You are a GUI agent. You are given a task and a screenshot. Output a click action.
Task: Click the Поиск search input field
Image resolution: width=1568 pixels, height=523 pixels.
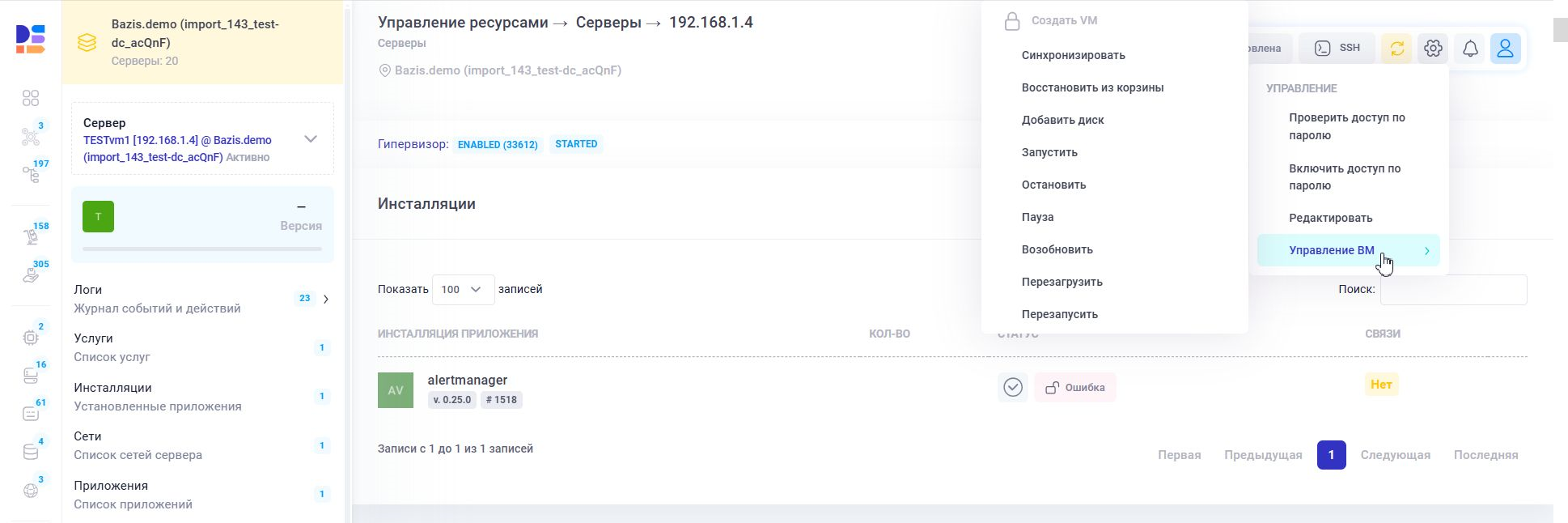click(x=1453, y=290)
